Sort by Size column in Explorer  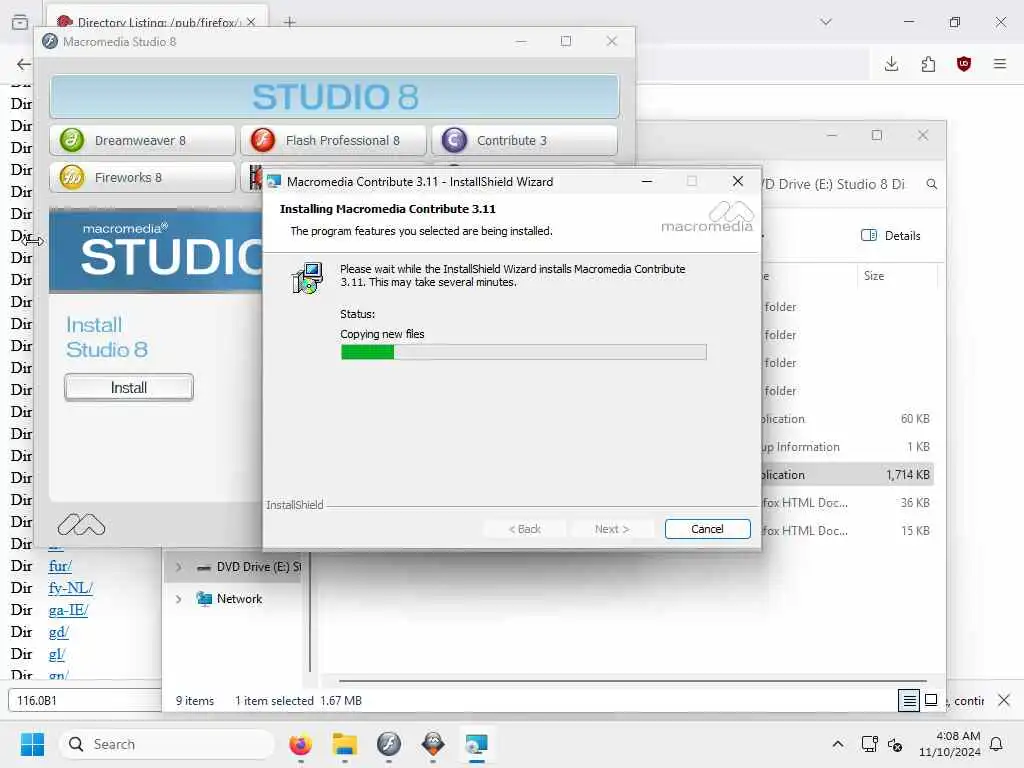coord(874,276)
